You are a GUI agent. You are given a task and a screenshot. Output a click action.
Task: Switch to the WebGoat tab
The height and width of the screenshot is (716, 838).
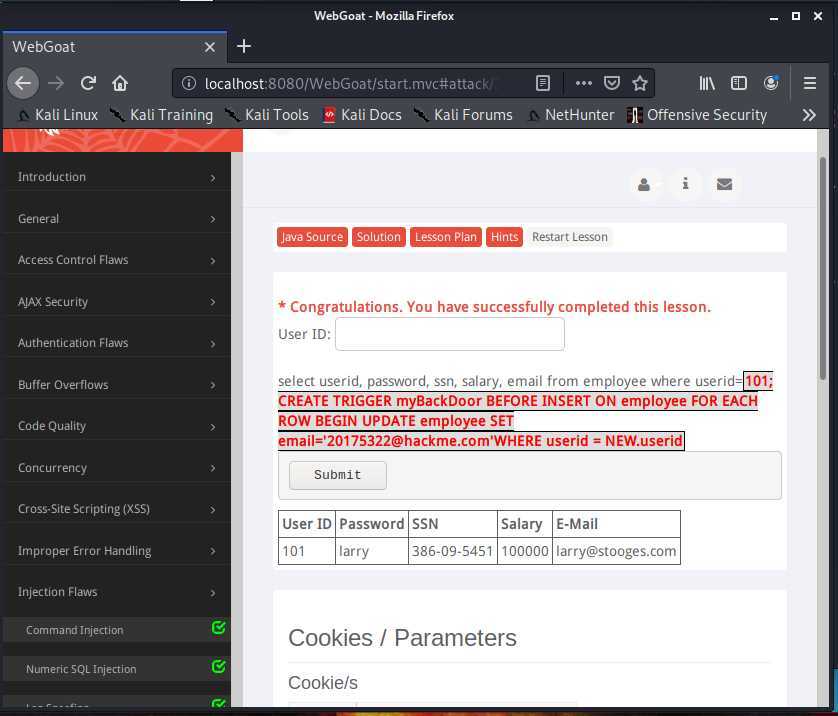[x=114, y=47]
